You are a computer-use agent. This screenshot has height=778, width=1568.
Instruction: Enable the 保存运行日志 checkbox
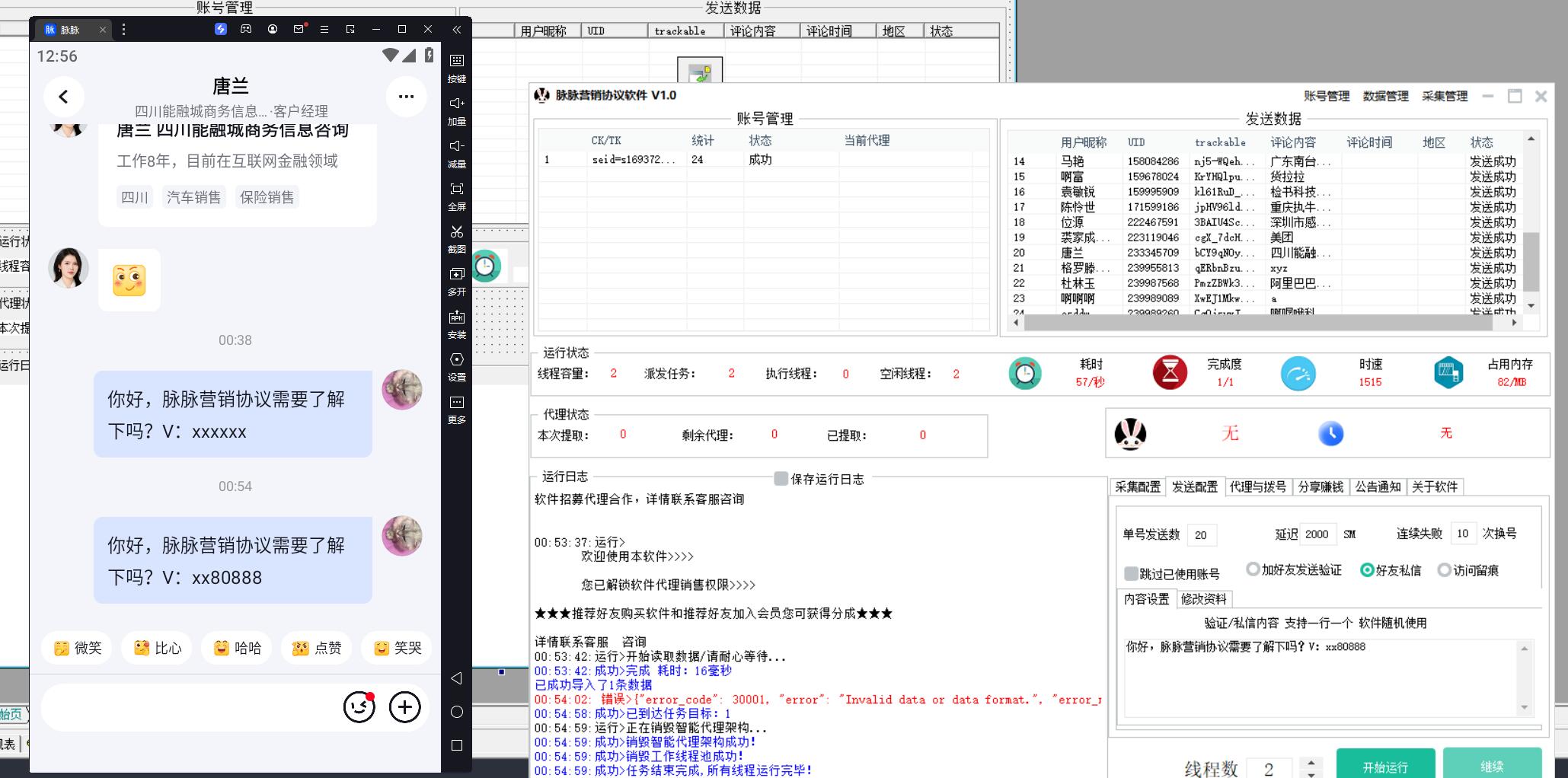(x=781, y=479)
